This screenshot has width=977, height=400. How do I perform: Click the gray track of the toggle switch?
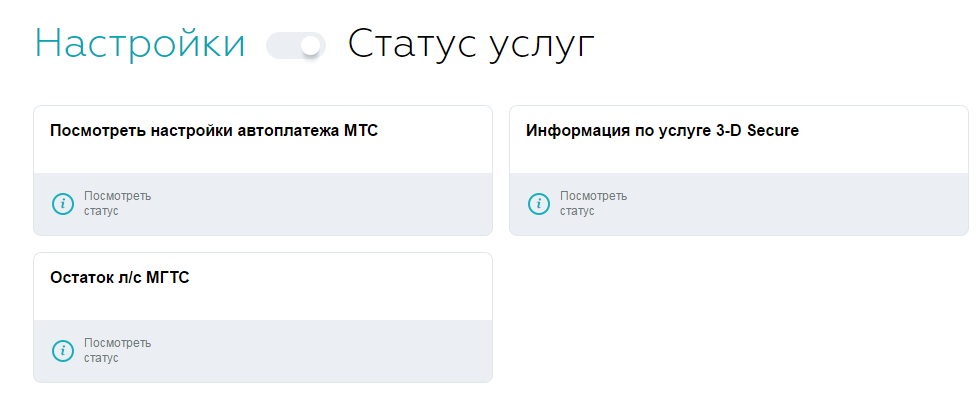280,46
